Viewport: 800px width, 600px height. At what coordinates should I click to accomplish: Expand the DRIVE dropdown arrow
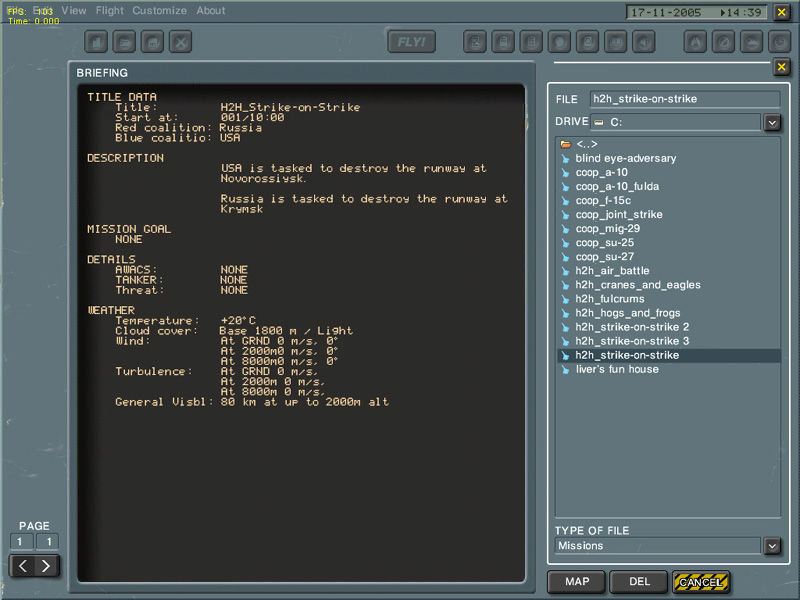772,122
